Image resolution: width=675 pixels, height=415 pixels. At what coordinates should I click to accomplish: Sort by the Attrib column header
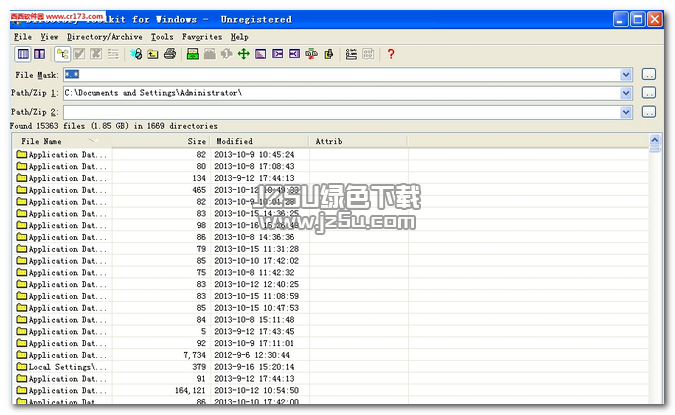coord(358,141)
